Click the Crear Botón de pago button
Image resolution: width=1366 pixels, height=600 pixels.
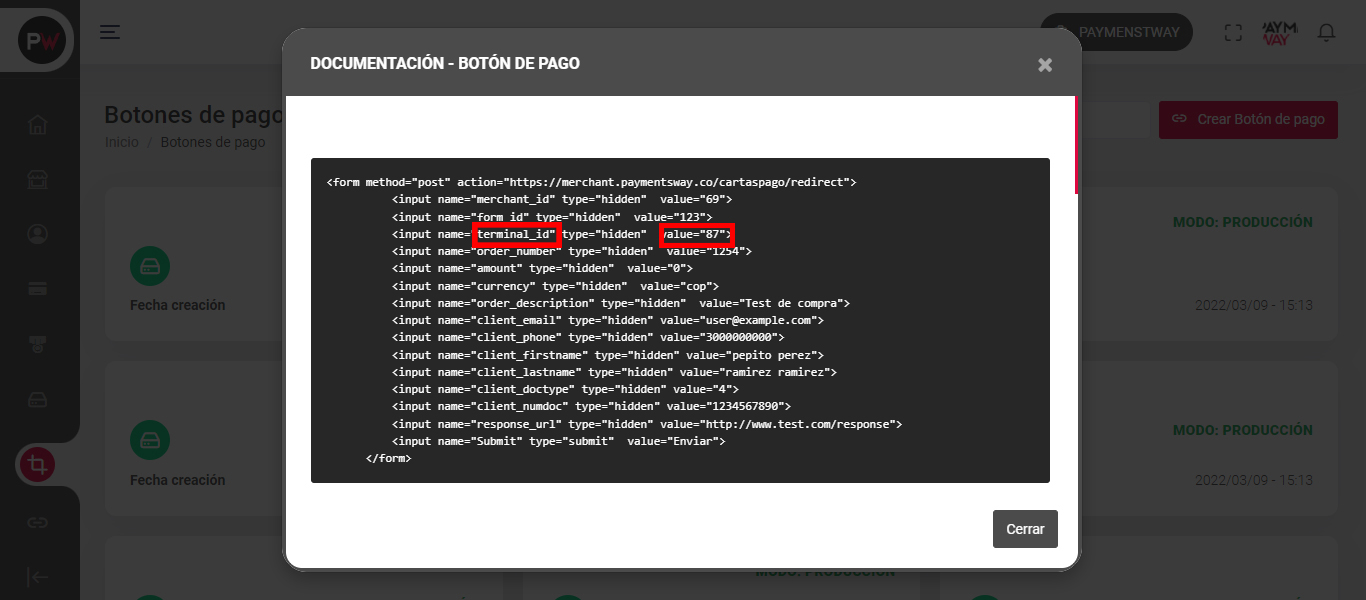coord(1248,119)
